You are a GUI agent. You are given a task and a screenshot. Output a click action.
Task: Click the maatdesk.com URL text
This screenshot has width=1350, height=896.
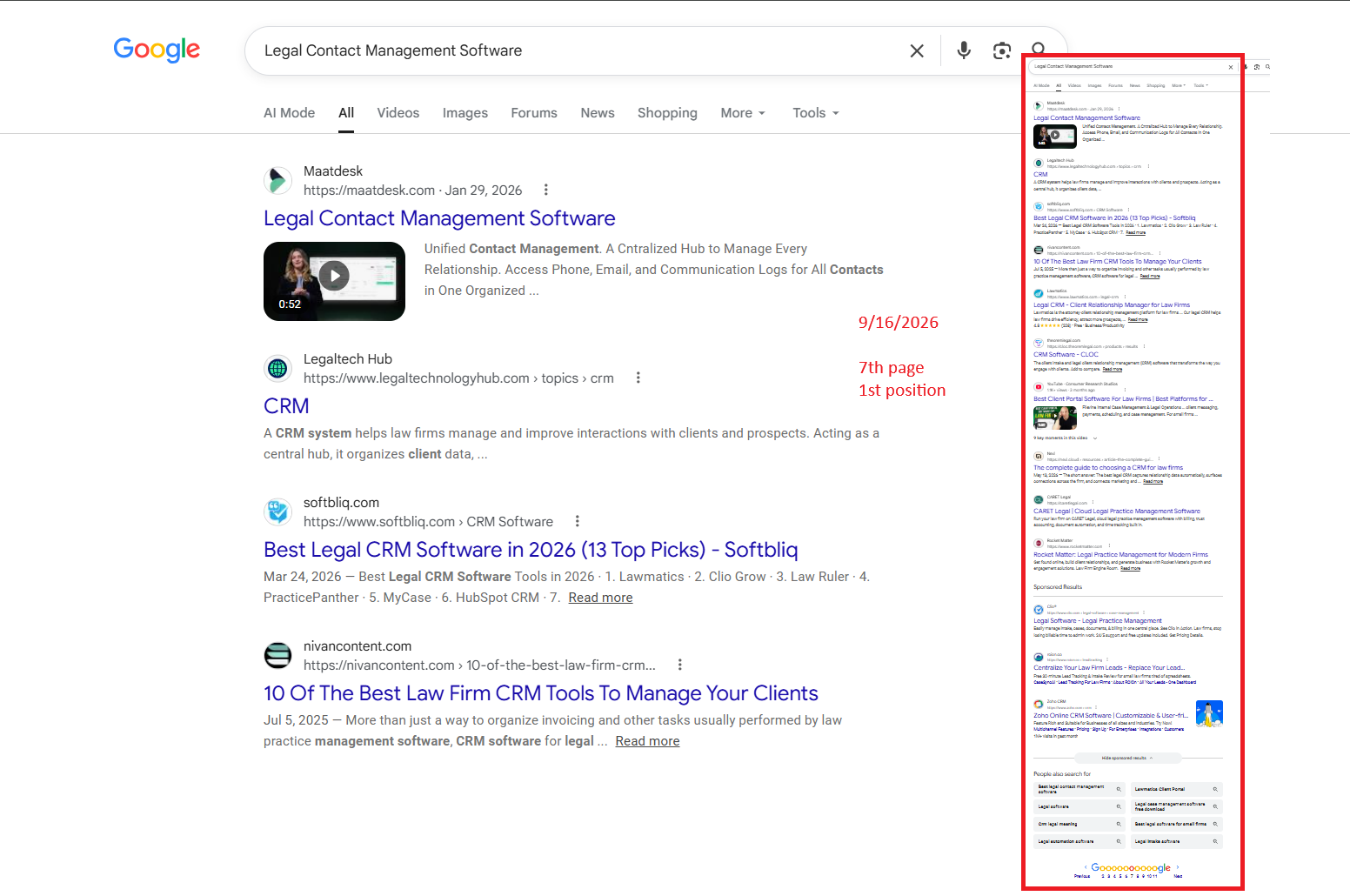pos(369,190)
